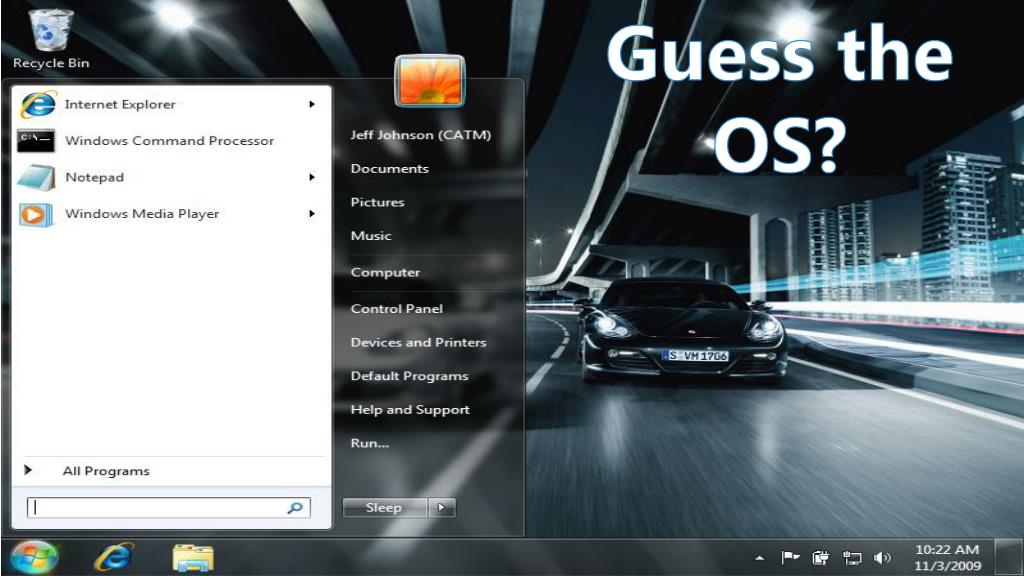Click the All Programs label
The height and width of the screenshot is (576, 1024).
pyautogui.click(x=106, y=471)
